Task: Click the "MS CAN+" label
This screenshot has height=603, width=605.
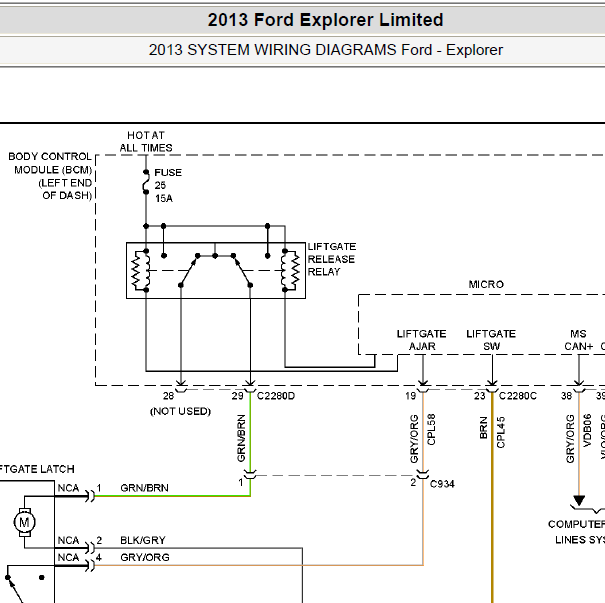Action: click(x=578, y=340)
